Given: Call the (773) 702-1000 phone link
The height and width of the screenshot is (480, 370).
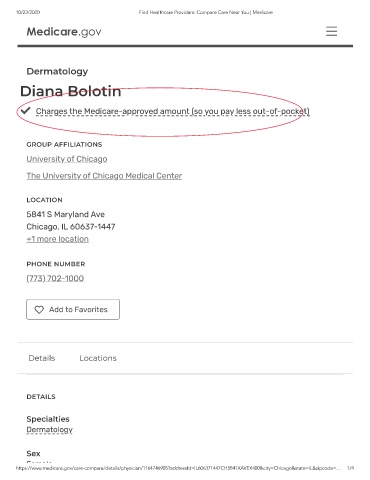Looking at the screenshot, I should [x=55, y=278].
